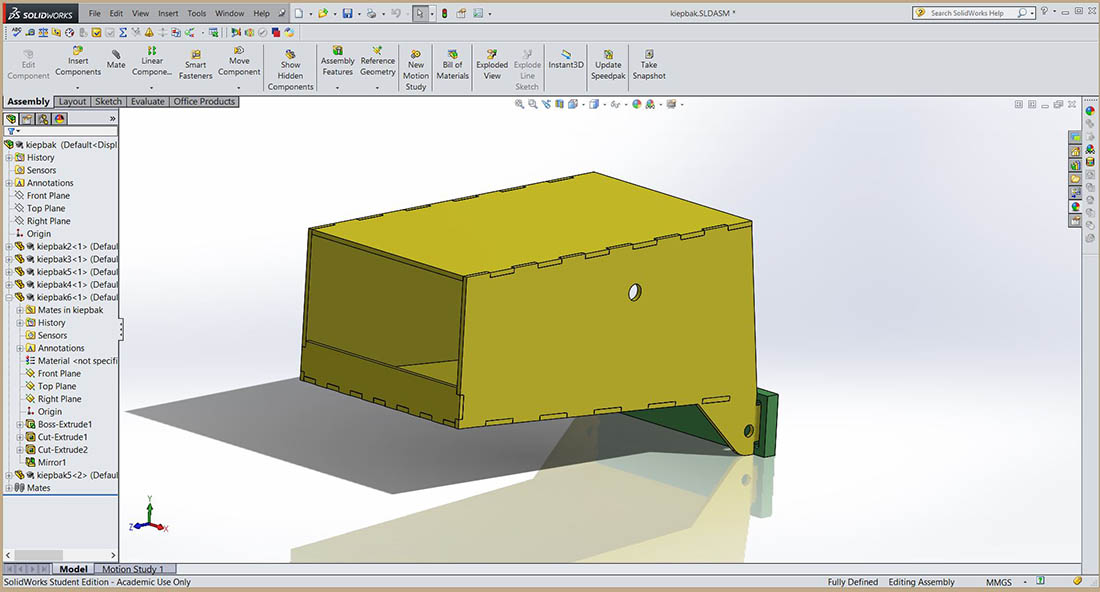Open the DisplayManager tab icon
The image size is (1100, 592).
[x=60, y=119]
